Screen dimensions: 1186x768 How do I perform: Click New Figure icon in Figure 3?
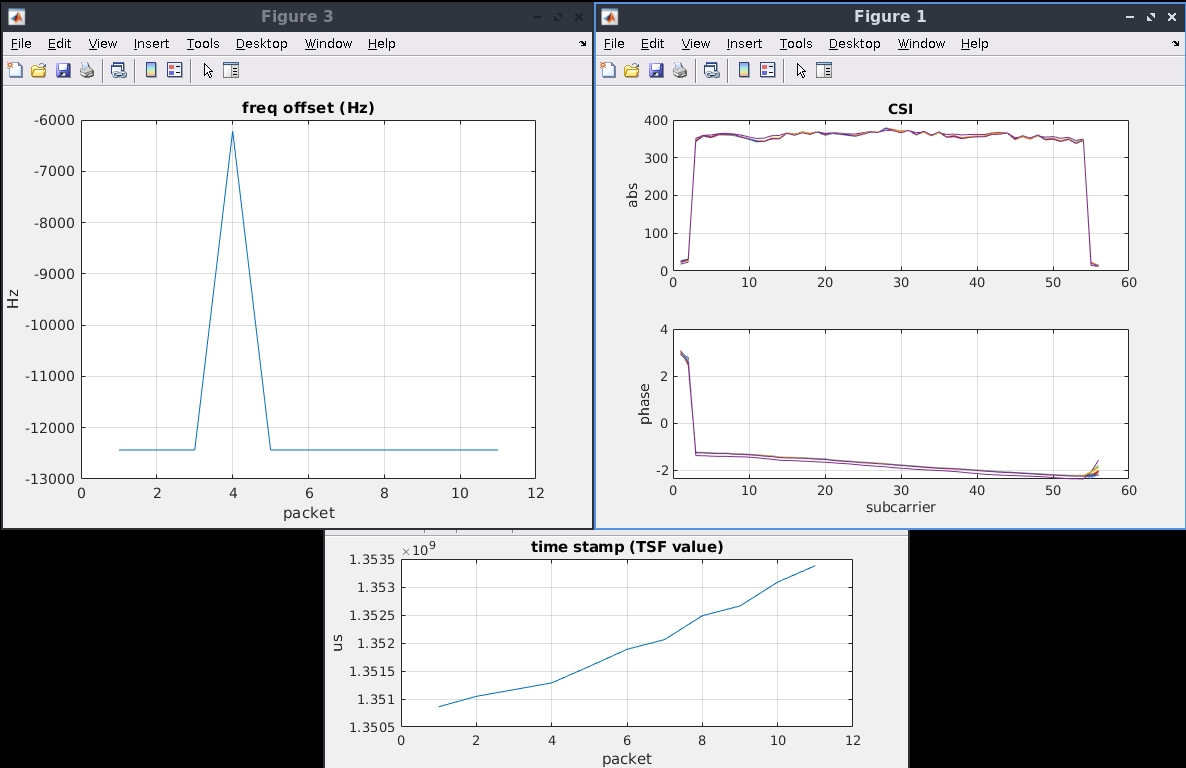point(15,70)
